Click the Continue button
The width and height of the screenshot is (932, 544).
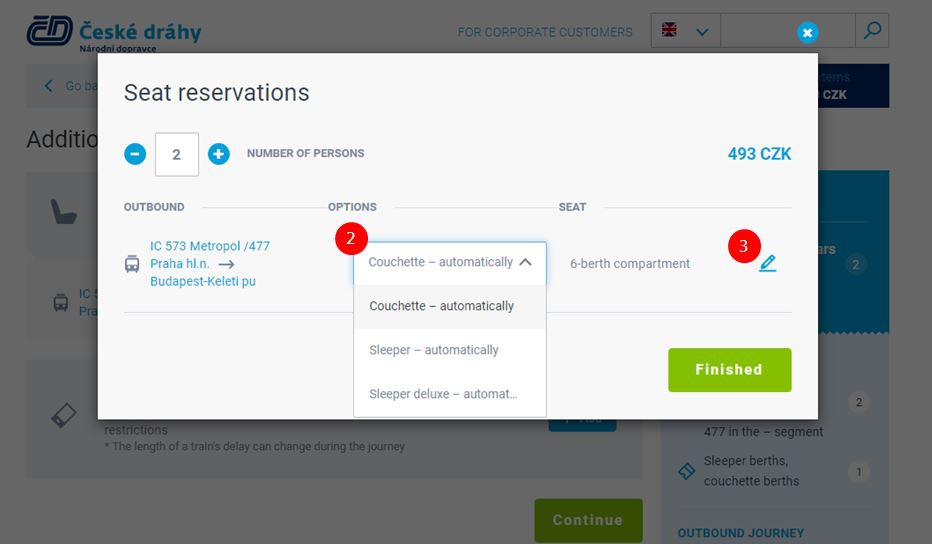588,520
